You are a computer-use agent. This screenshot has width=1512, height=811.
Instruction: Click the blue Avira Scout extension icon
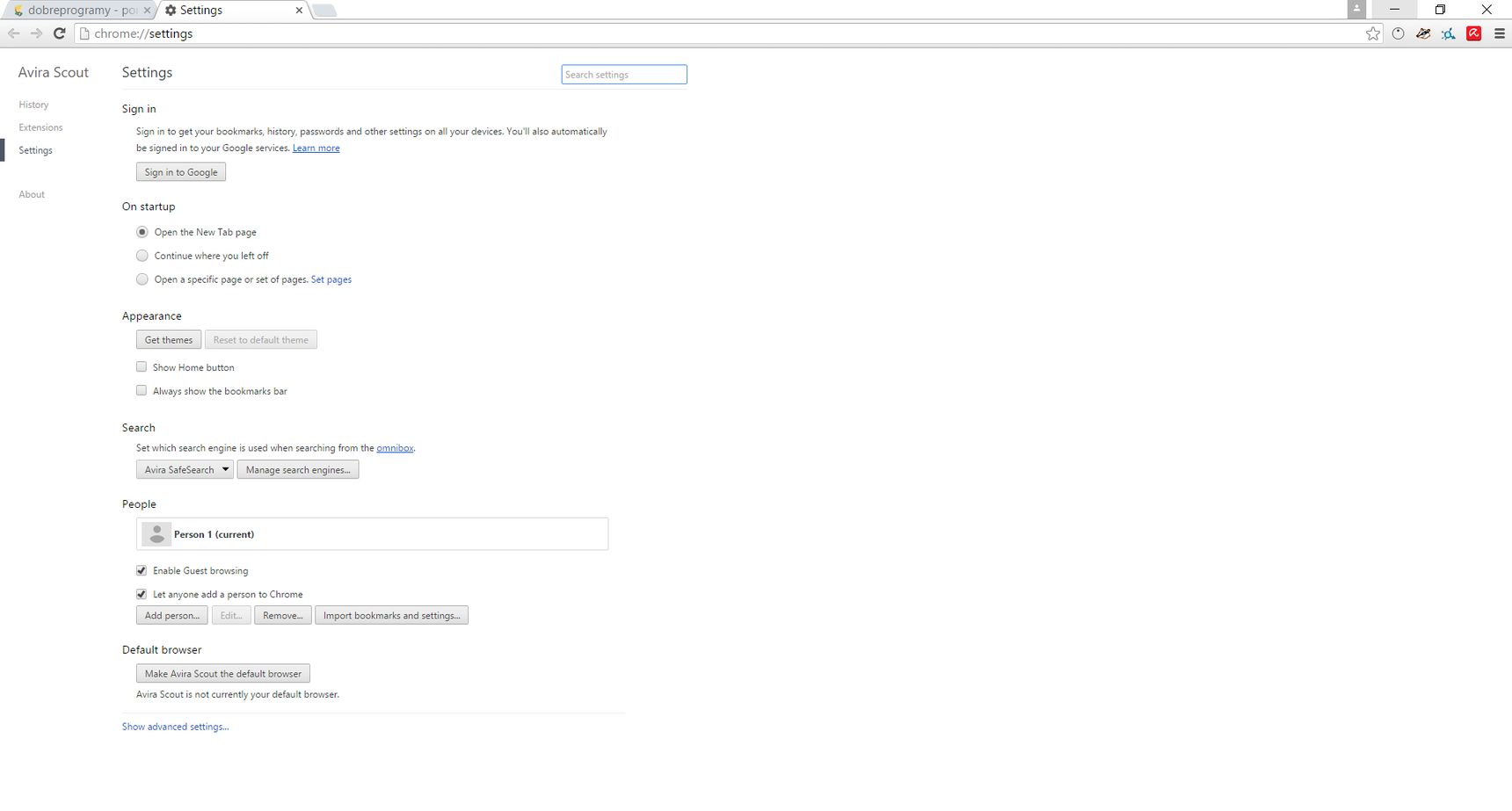1449,33
